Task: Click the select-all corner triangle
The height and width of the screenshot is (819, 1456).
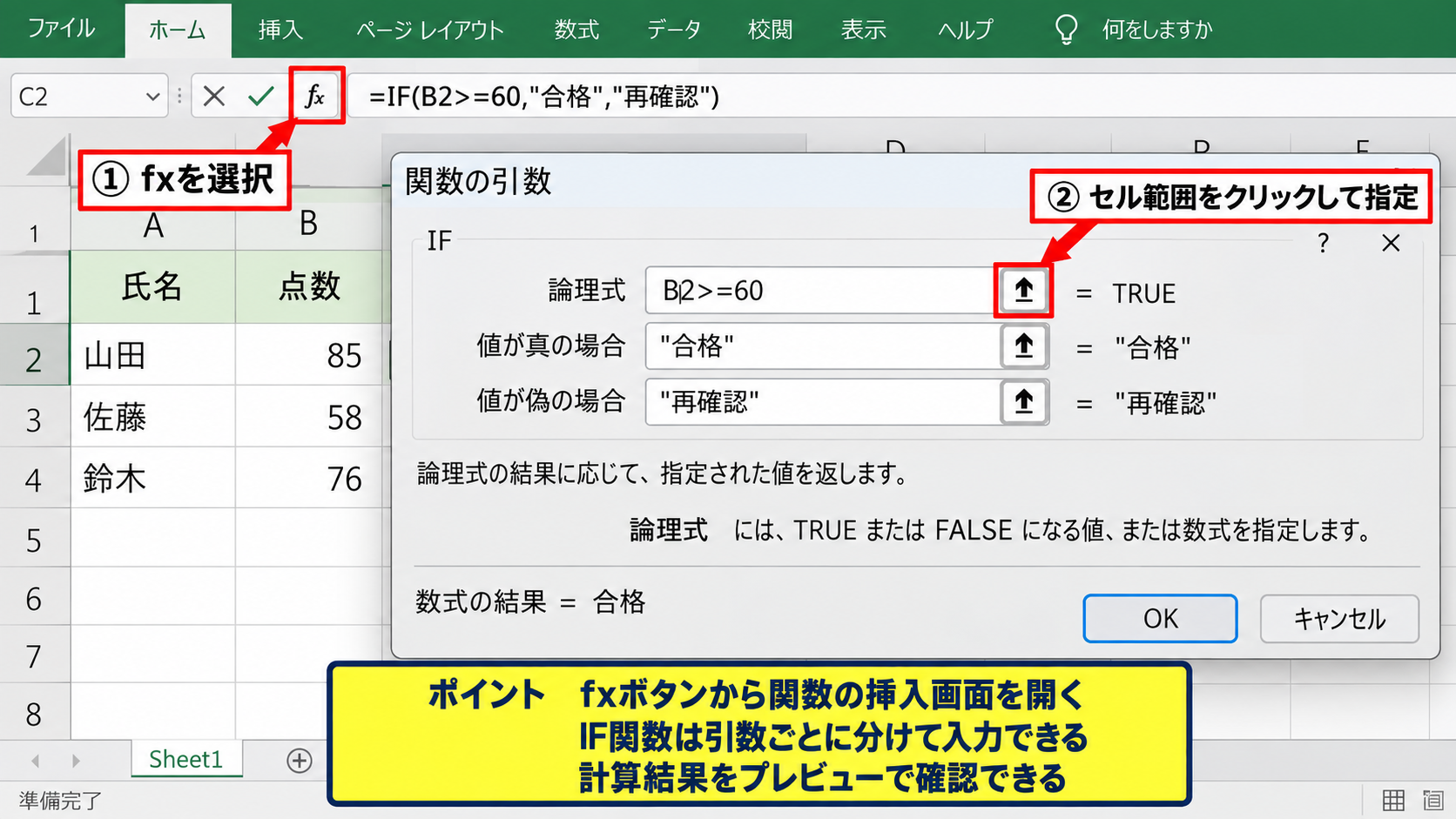Action: click(47, 158)
